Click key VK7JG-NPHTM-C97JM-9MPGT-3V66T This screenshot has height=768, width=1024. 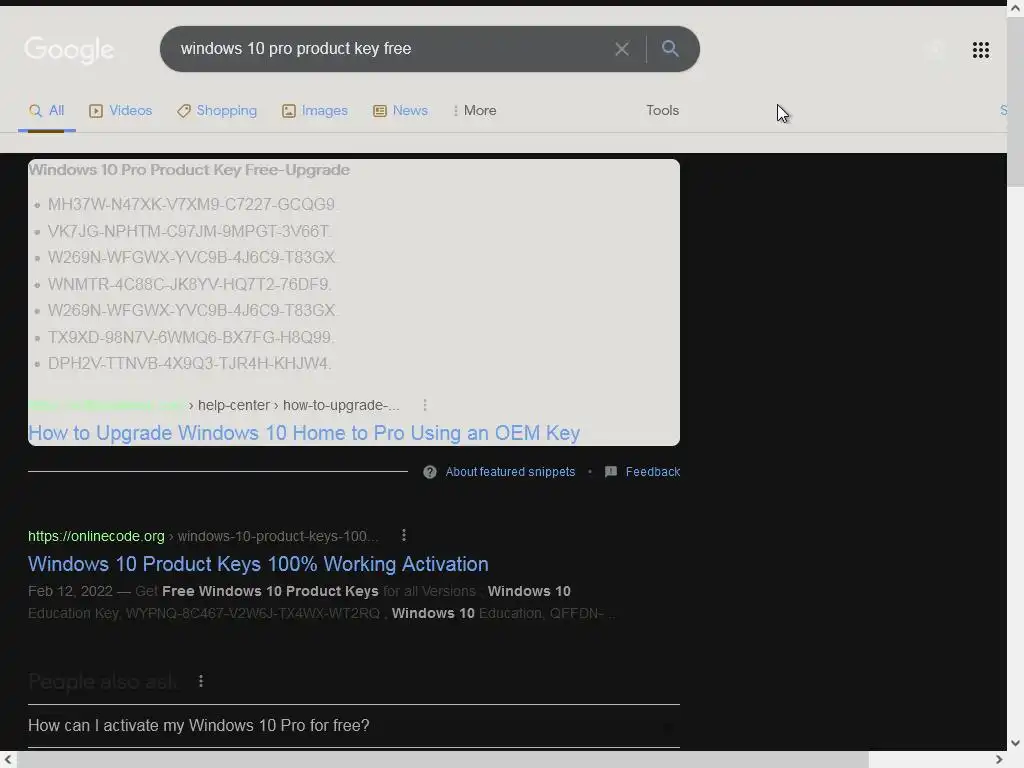(x=189, y=231)
